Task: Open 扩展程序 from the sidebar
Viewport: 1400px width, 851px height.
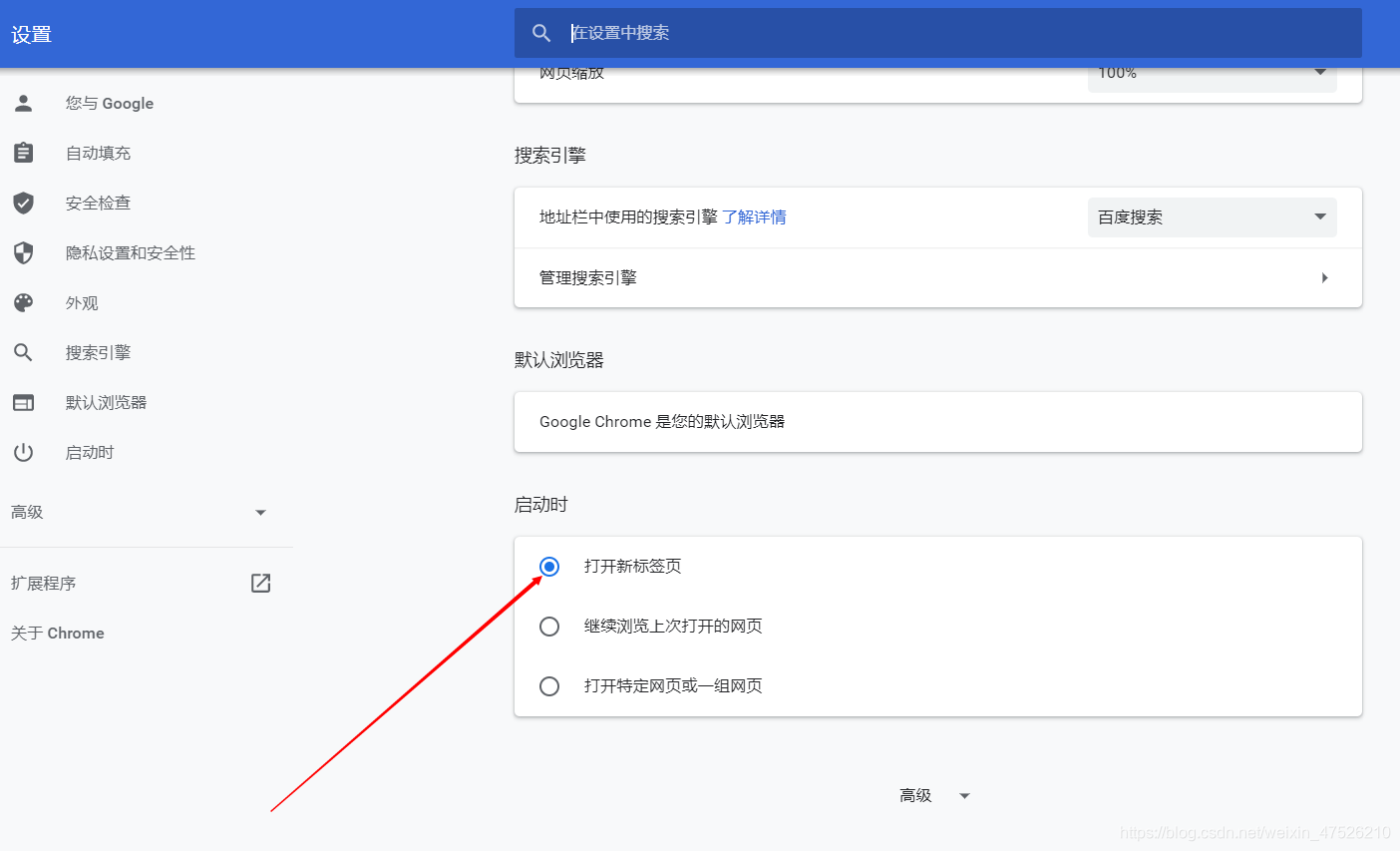Action: tap(43, 583)
